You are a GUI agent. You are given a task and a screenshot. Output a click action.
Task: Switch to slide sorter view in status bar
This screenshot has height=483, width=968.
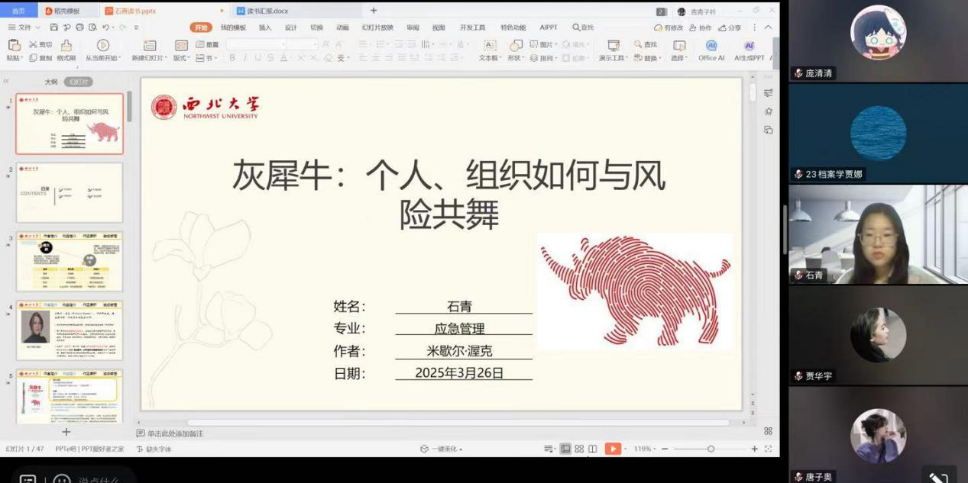[x=579, y=449]
